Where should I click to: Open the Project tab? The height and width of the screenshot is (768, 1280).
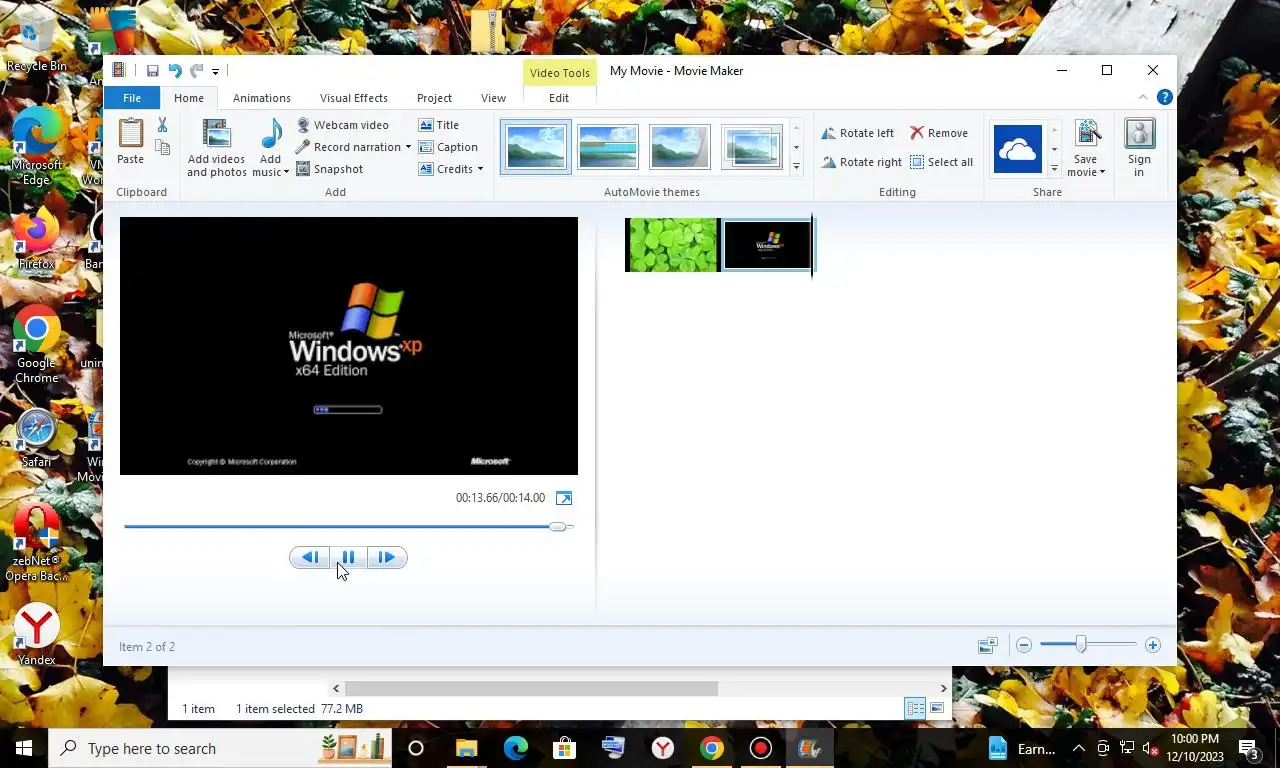point(434,98)
